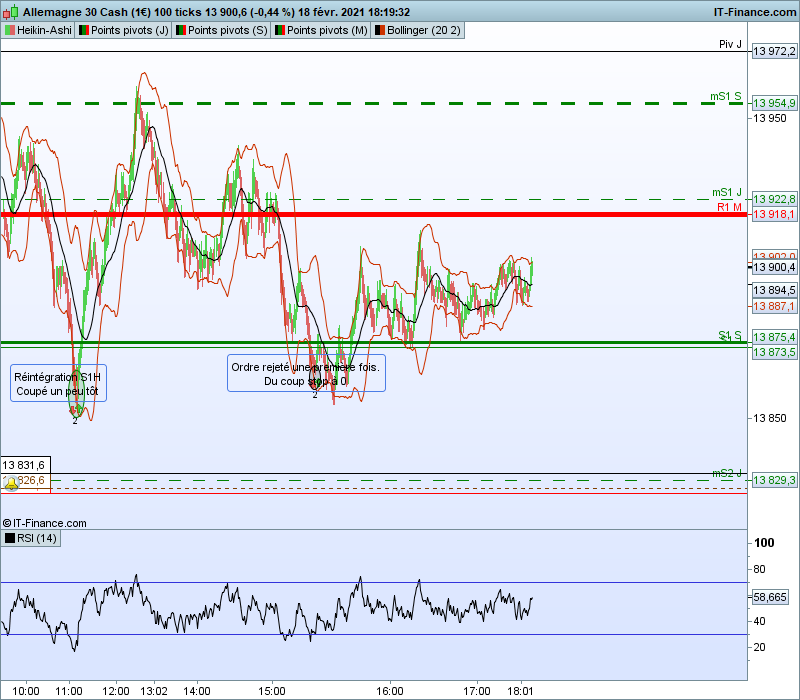The height and width of the screenshot is (700, 800).
Task: Click the mS1 S dashed line label
Action: coord(726,96)
